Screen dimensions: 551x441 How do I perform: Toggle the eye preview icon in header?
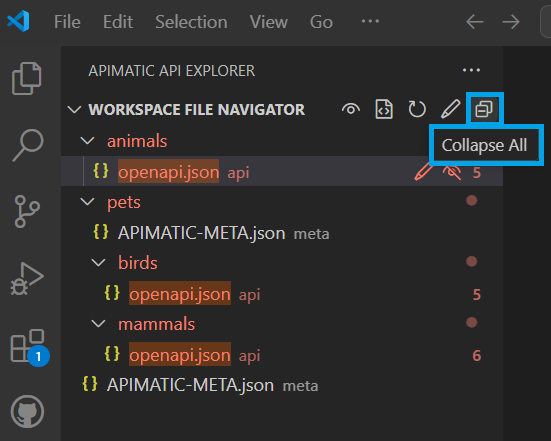click(351, 109)
